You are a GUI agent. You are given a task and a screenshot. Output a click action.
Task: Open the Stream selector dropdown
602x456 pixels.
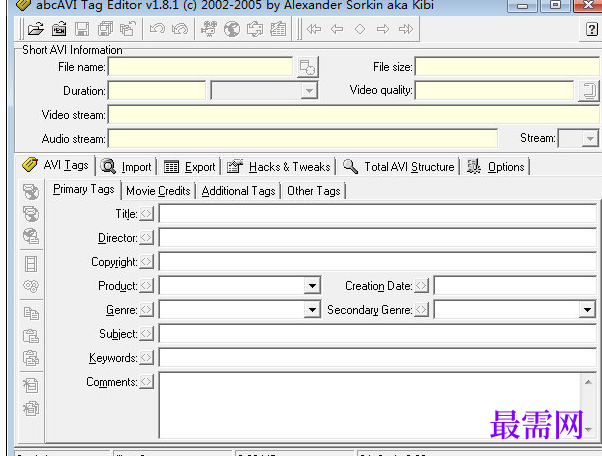(x=590, y=138)
